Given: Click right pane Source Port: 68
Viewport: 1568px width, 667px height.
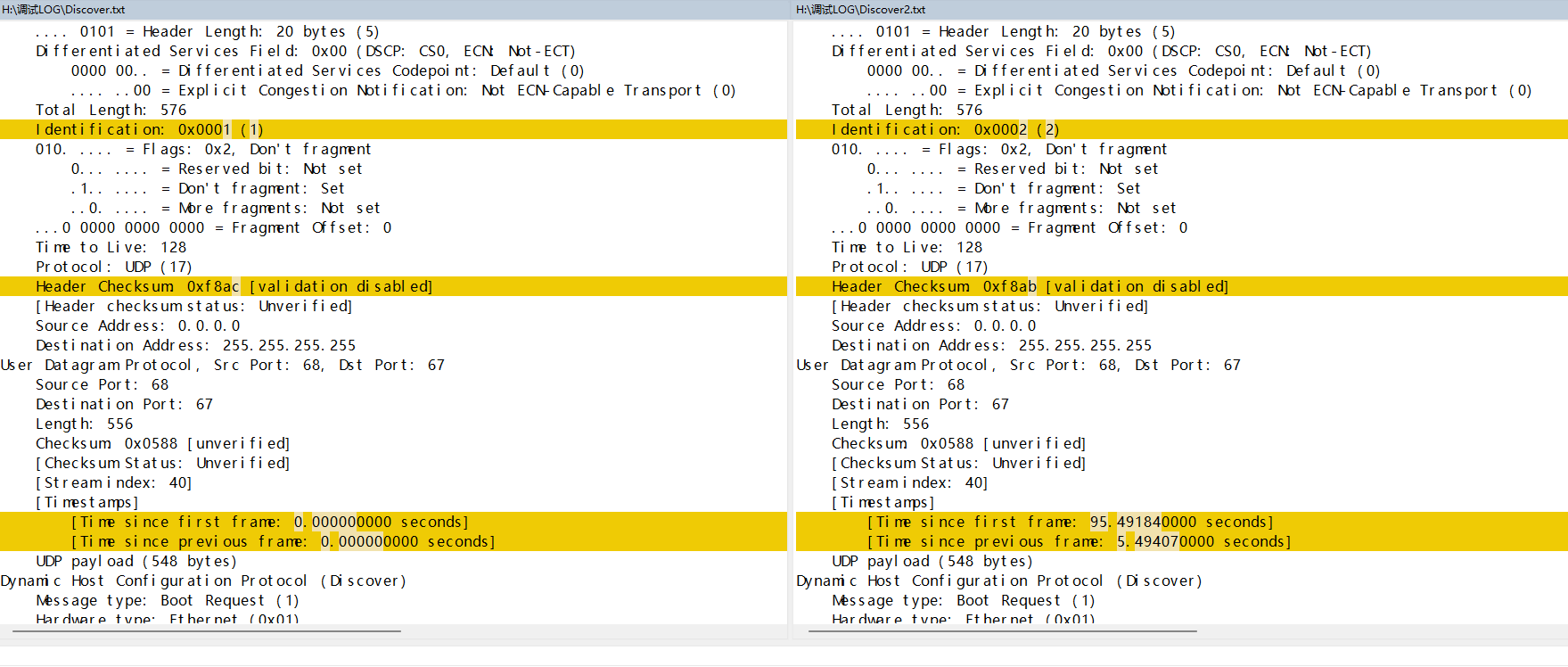Looking at the screenshot, I should click(x=899, y=384).
